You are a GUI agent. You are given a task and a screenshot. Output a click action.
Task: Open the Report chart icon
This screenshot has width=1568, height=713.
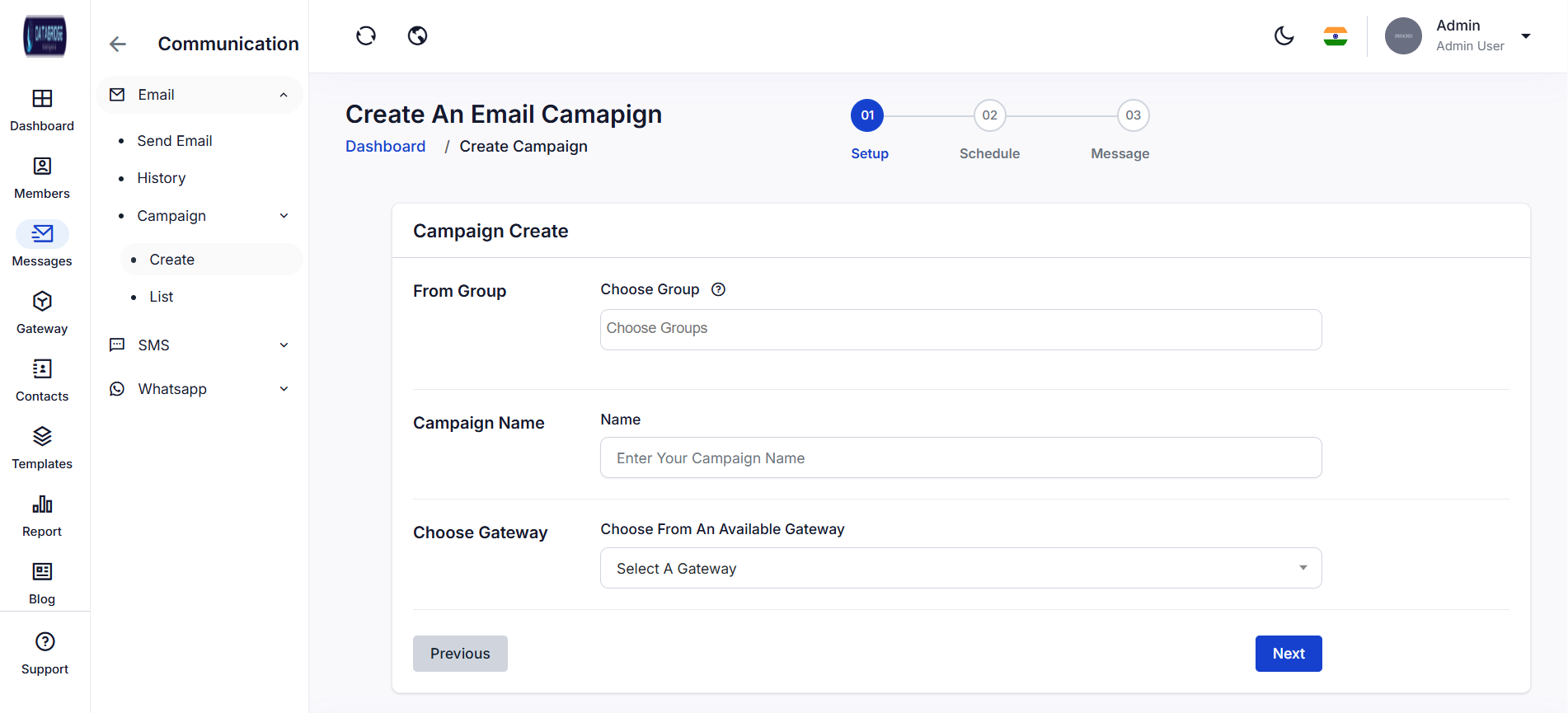pos(42,505)
